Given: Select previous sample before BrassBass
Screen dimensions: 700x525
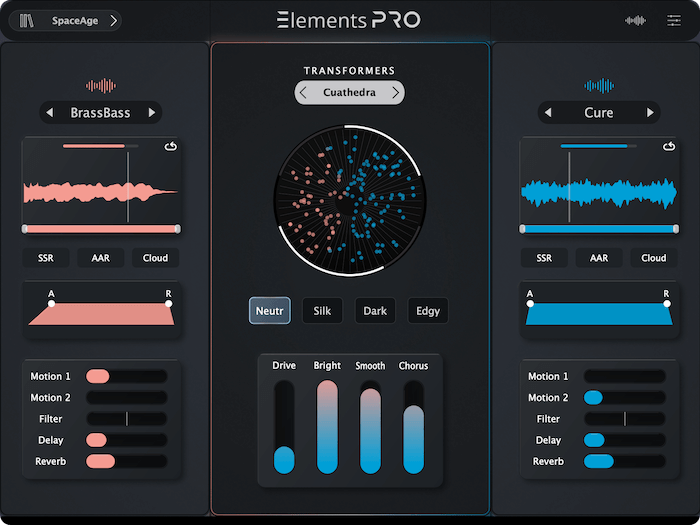Looking at the screenshot, I should pos(50,113).
